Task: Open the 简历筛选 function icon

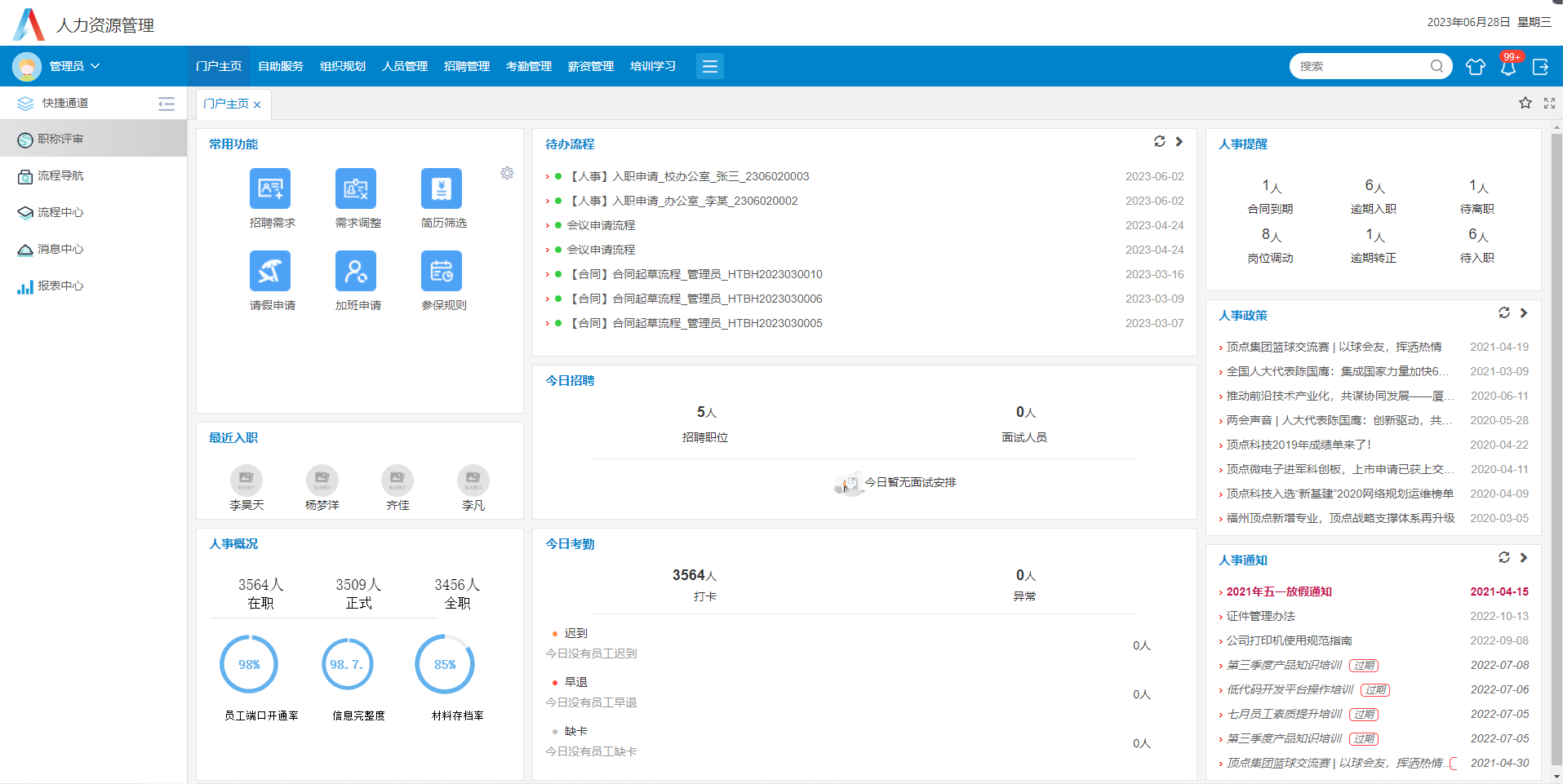Action: tap(442, 188)
